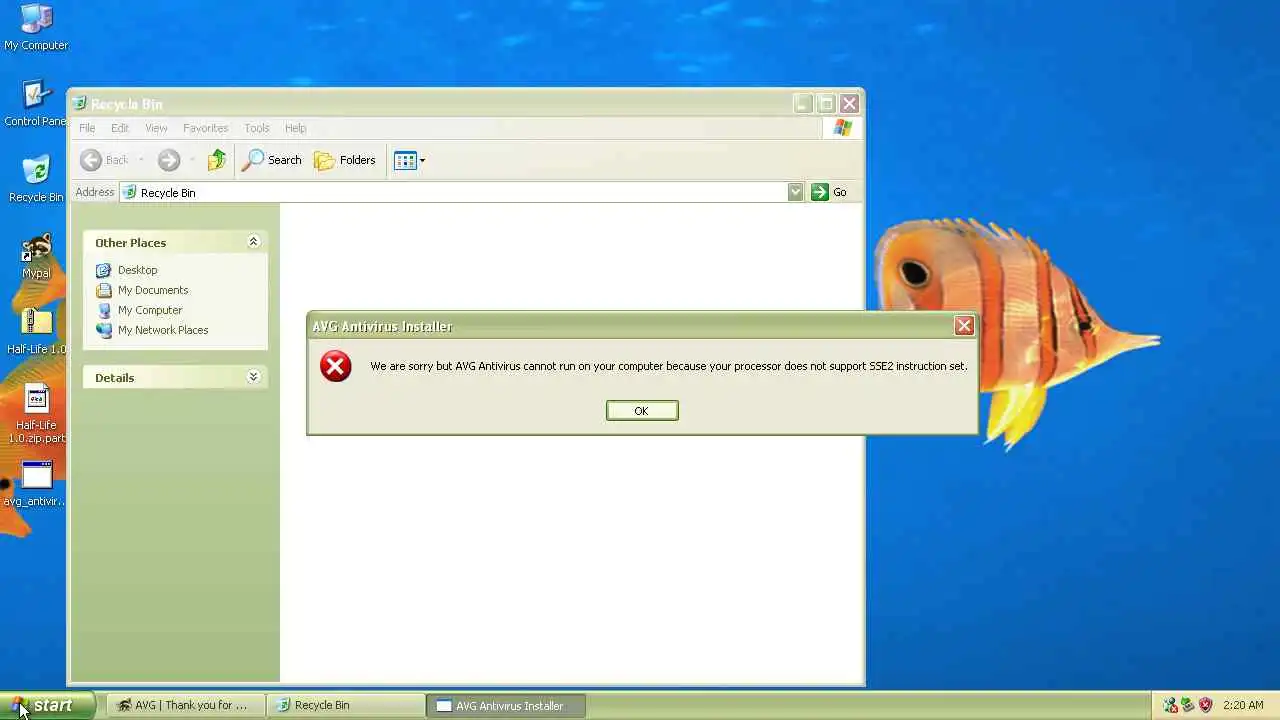This screenshot has height=720, width=1280.
Task: Switch to AVG Thank you taskbar button
Action: tap(185, 705)
